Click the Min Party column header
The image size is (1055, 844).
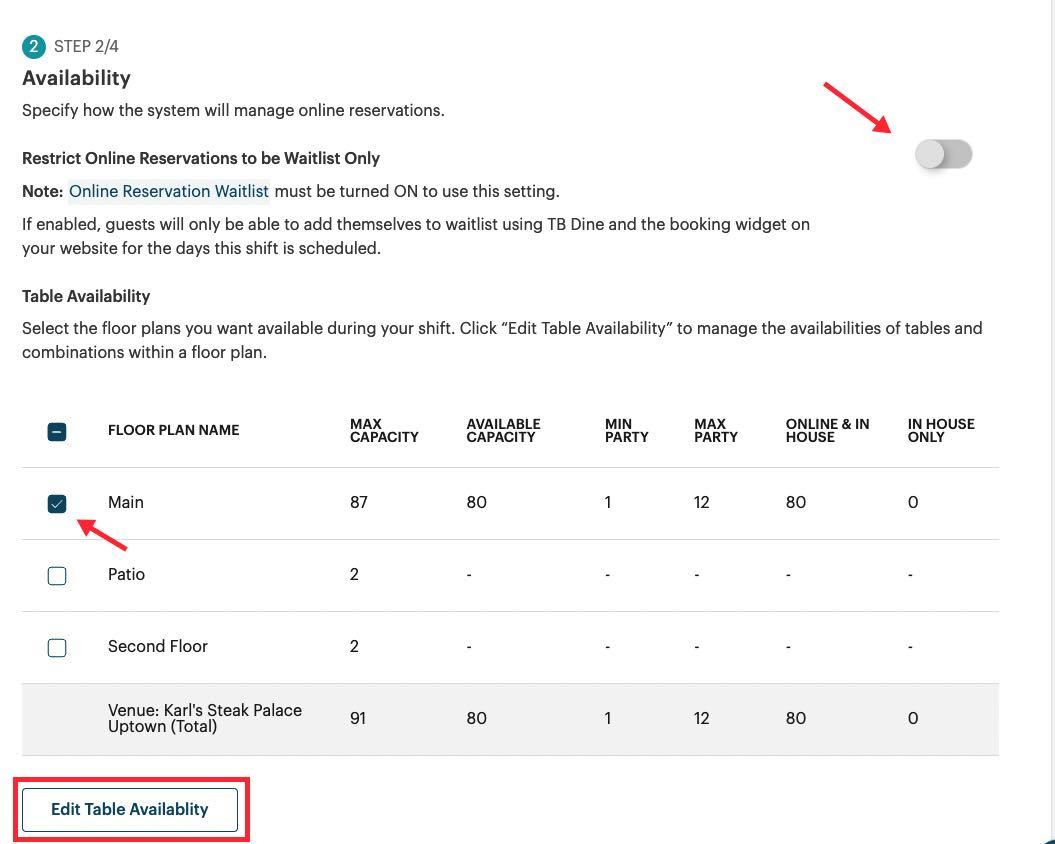(x=626, y=430)
